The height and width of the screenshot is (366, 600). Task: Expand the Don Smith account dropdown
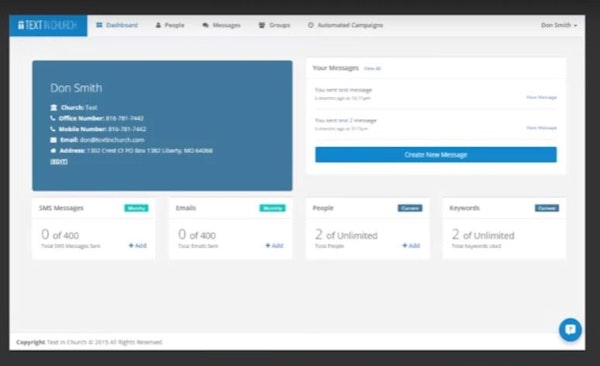click(559, 25)
